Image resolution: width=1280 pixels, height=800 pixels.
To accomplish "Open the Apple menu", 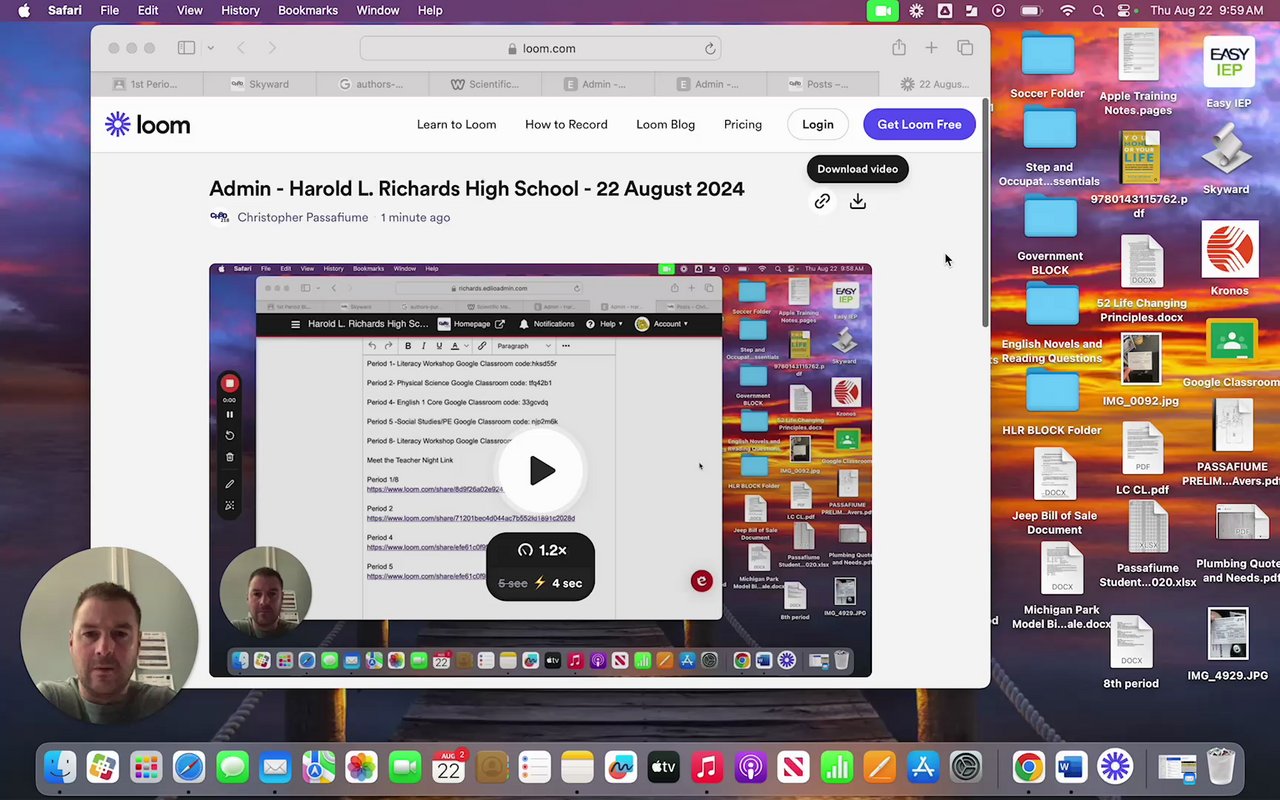I will (x=24, y=10).
